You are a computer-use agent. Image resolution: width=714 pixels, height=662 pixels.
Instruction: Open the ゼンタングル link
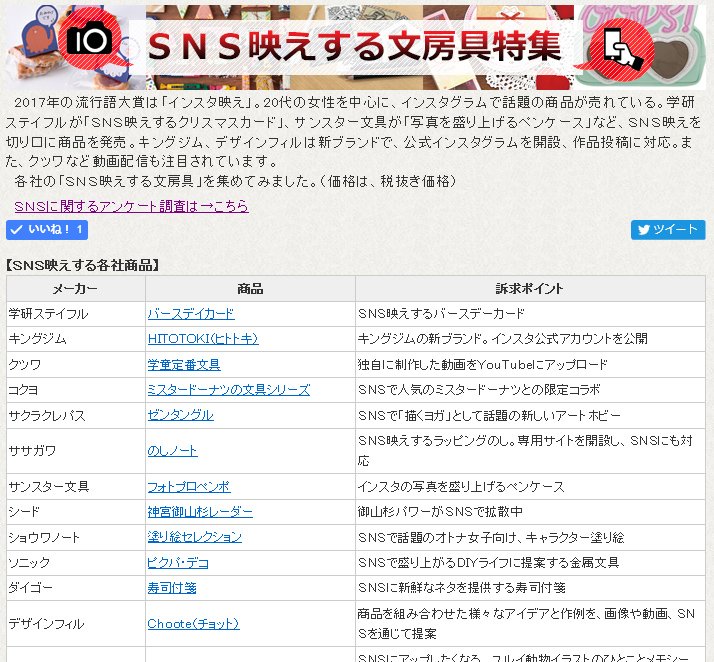(180, 415)
